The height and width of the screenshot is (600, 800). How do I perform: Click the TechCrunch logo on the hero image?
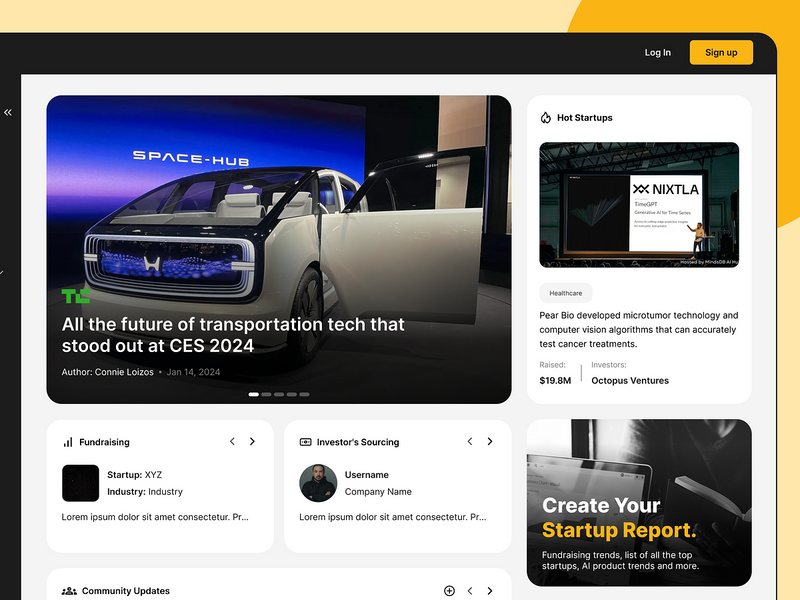coord(77,295)
